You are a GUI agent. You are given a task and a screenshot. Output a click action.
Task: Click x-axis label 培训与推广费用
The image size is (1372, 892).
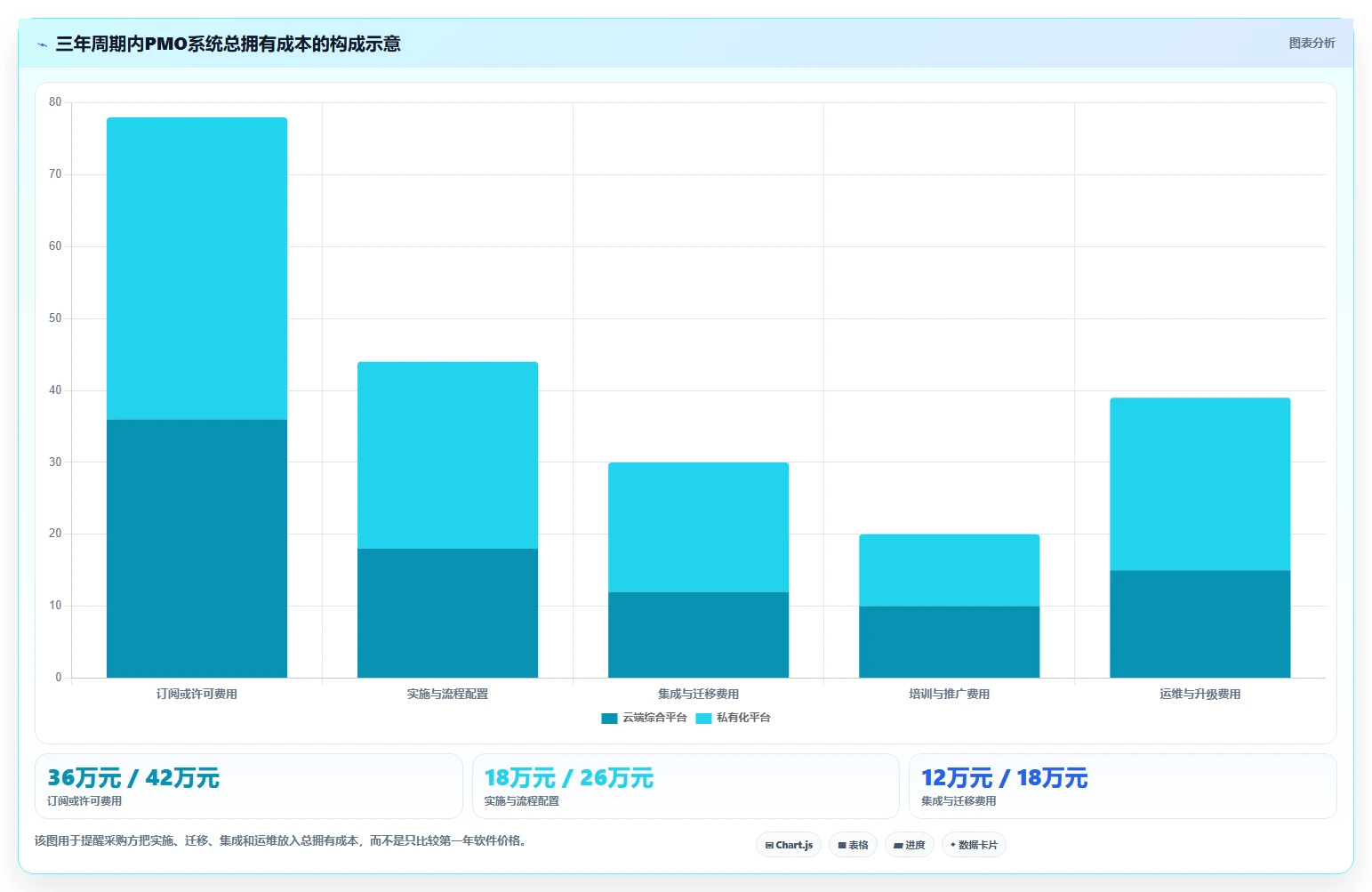(x=949, y=694)
